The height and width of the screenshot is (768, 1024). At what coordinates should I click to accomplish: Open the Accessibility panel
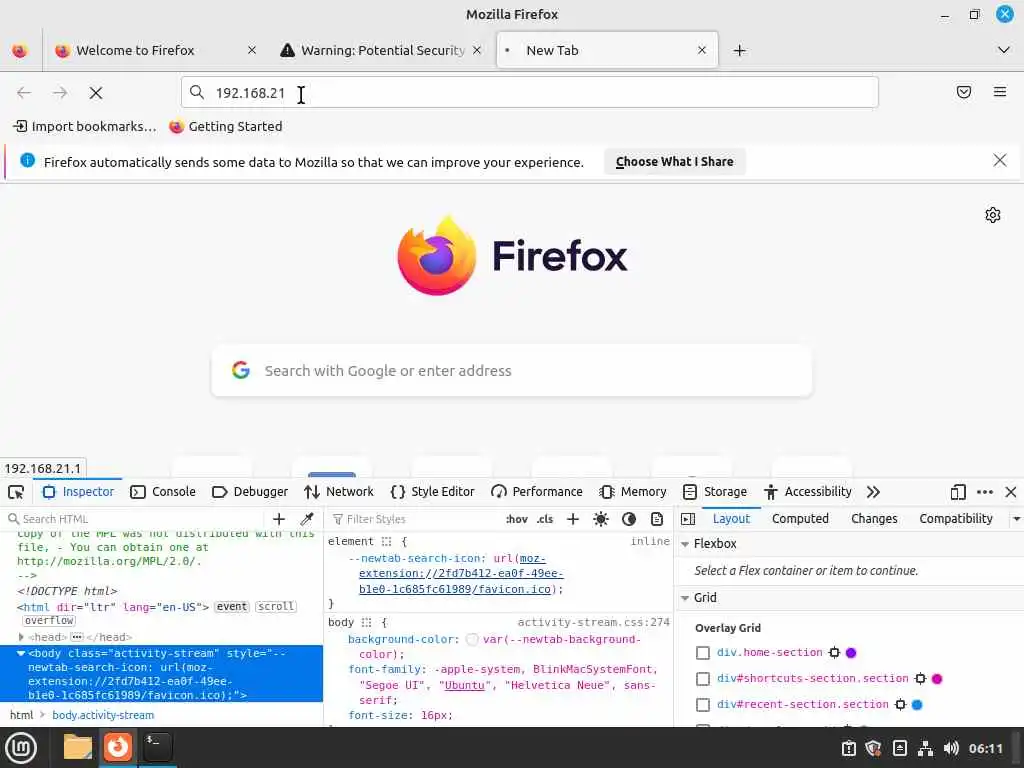pyautogui.click(x=808, y=492)
